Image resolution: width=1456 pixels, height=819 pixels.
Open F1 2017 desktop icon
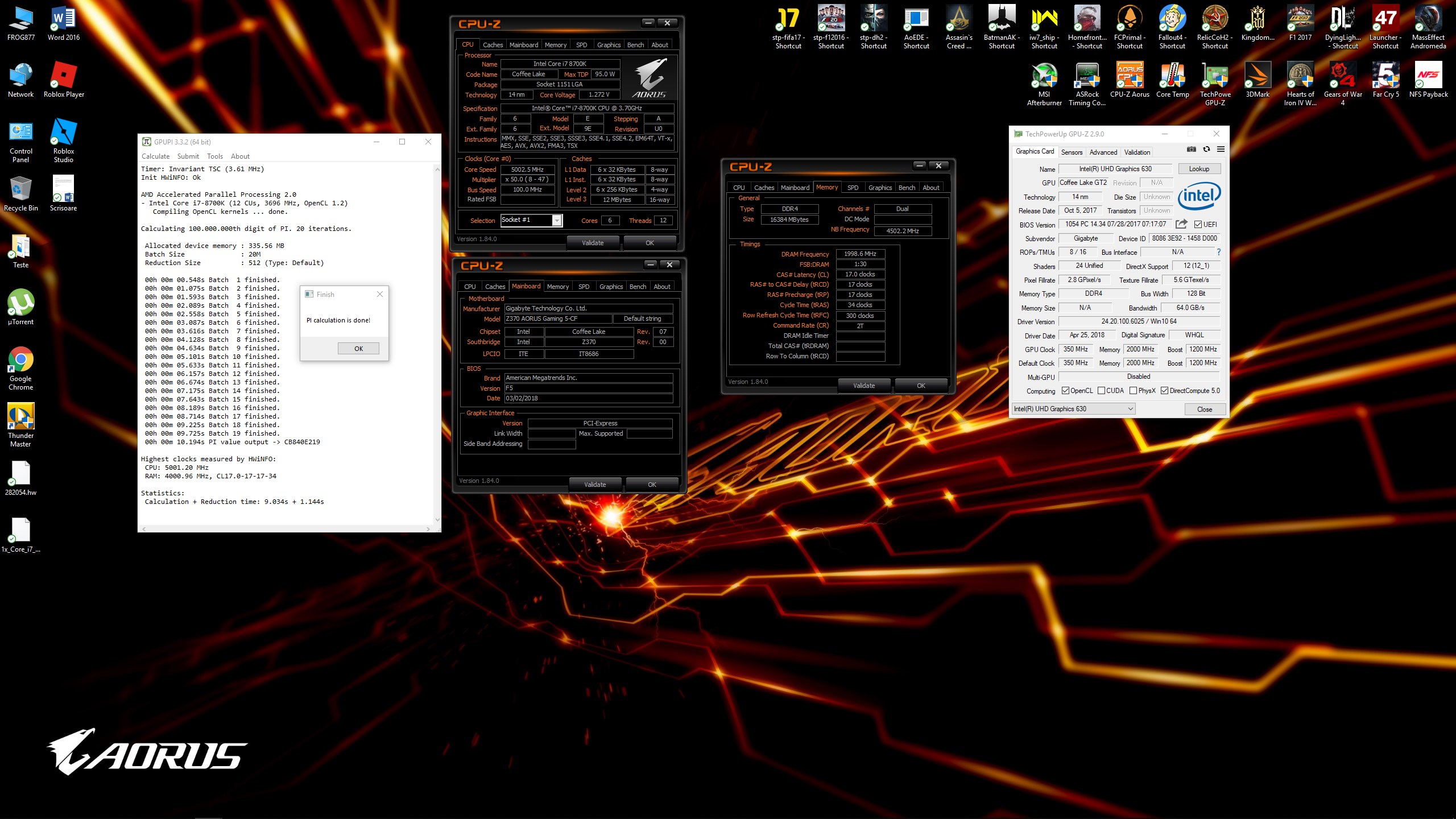pos(1300,24)
